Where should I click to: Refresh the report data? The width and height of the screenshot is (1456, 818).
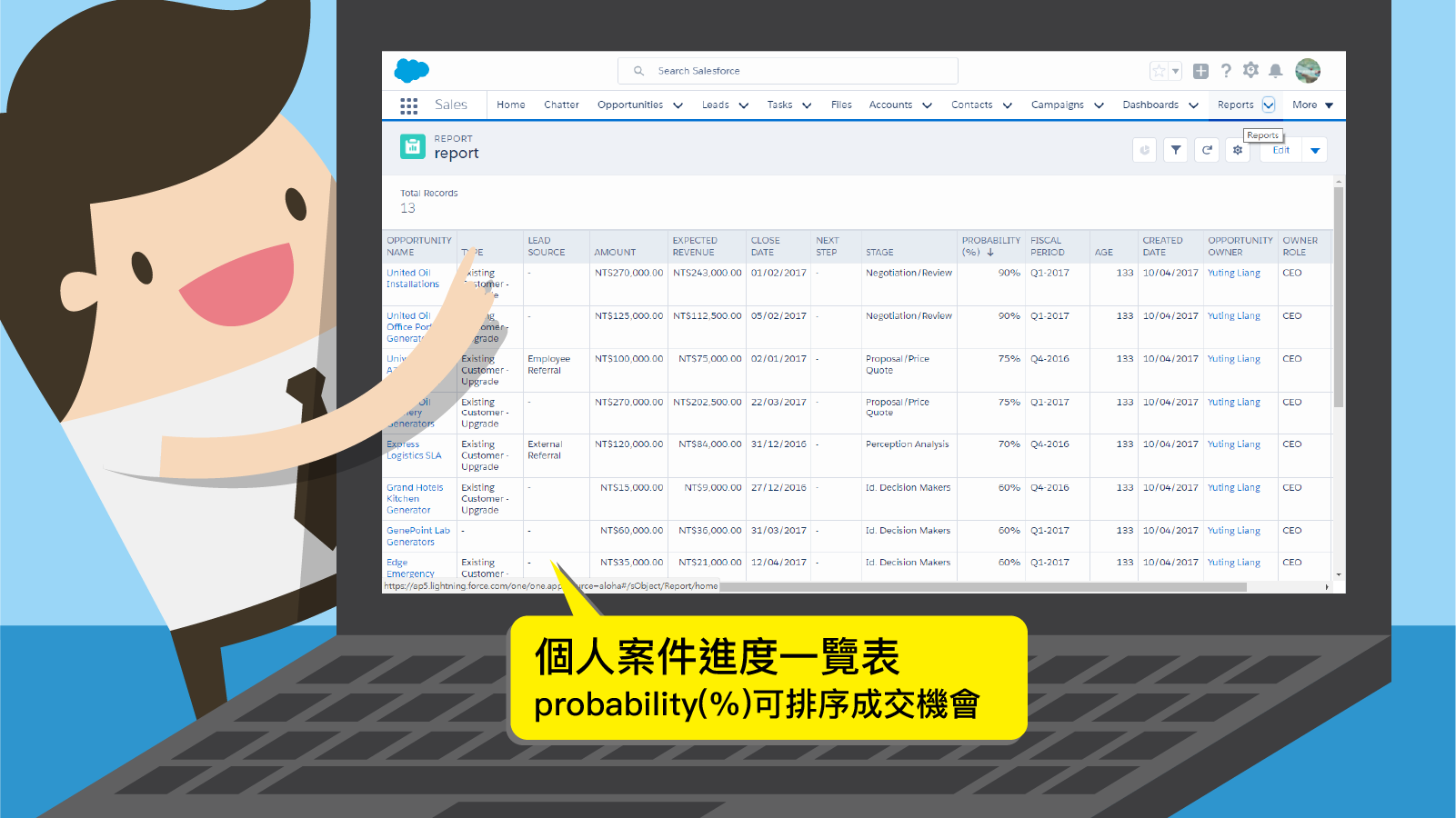tap(1207, 150)
